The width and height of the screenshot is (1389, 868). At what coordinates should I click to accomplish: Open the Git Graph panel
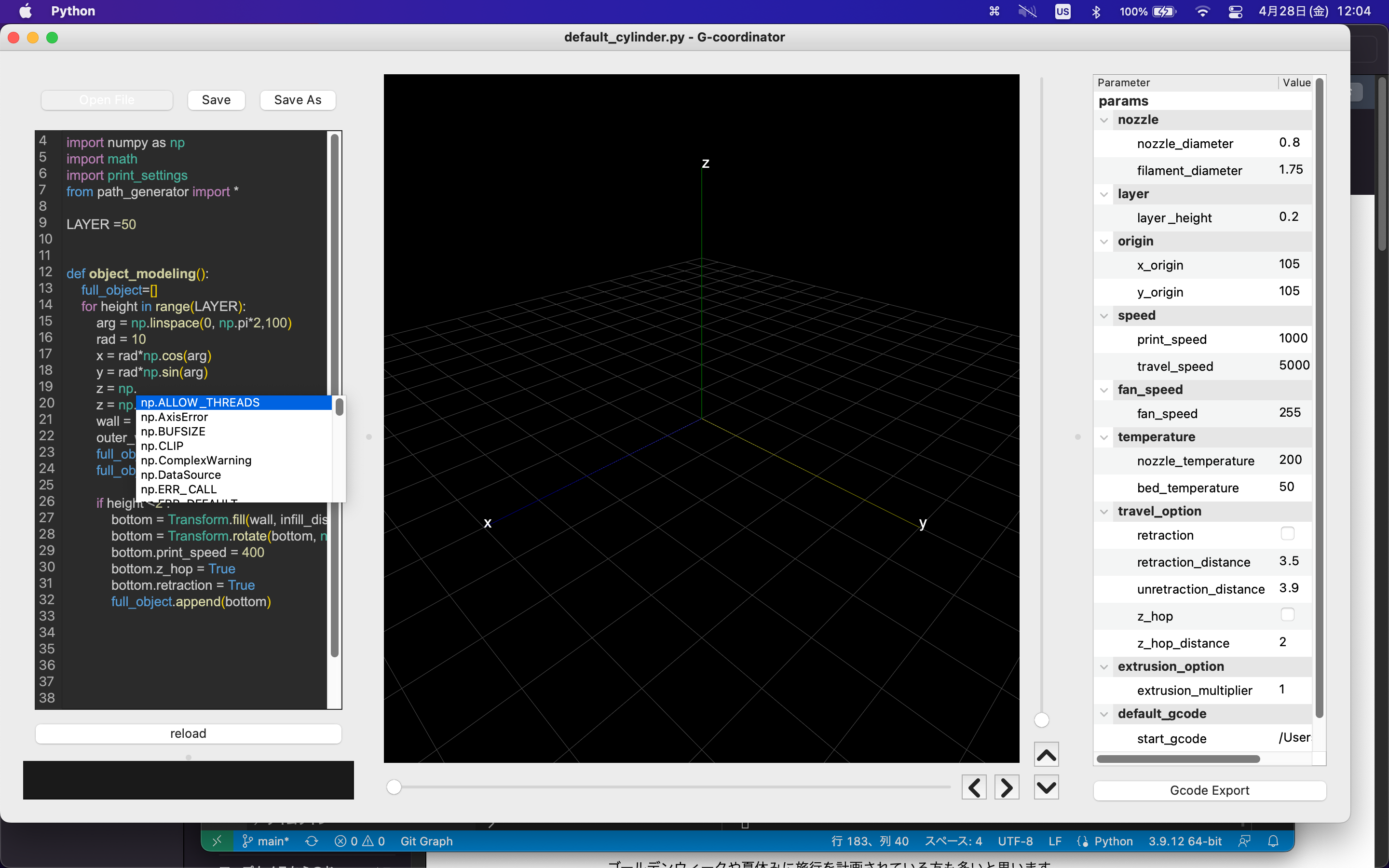click(x=426, y=841)
